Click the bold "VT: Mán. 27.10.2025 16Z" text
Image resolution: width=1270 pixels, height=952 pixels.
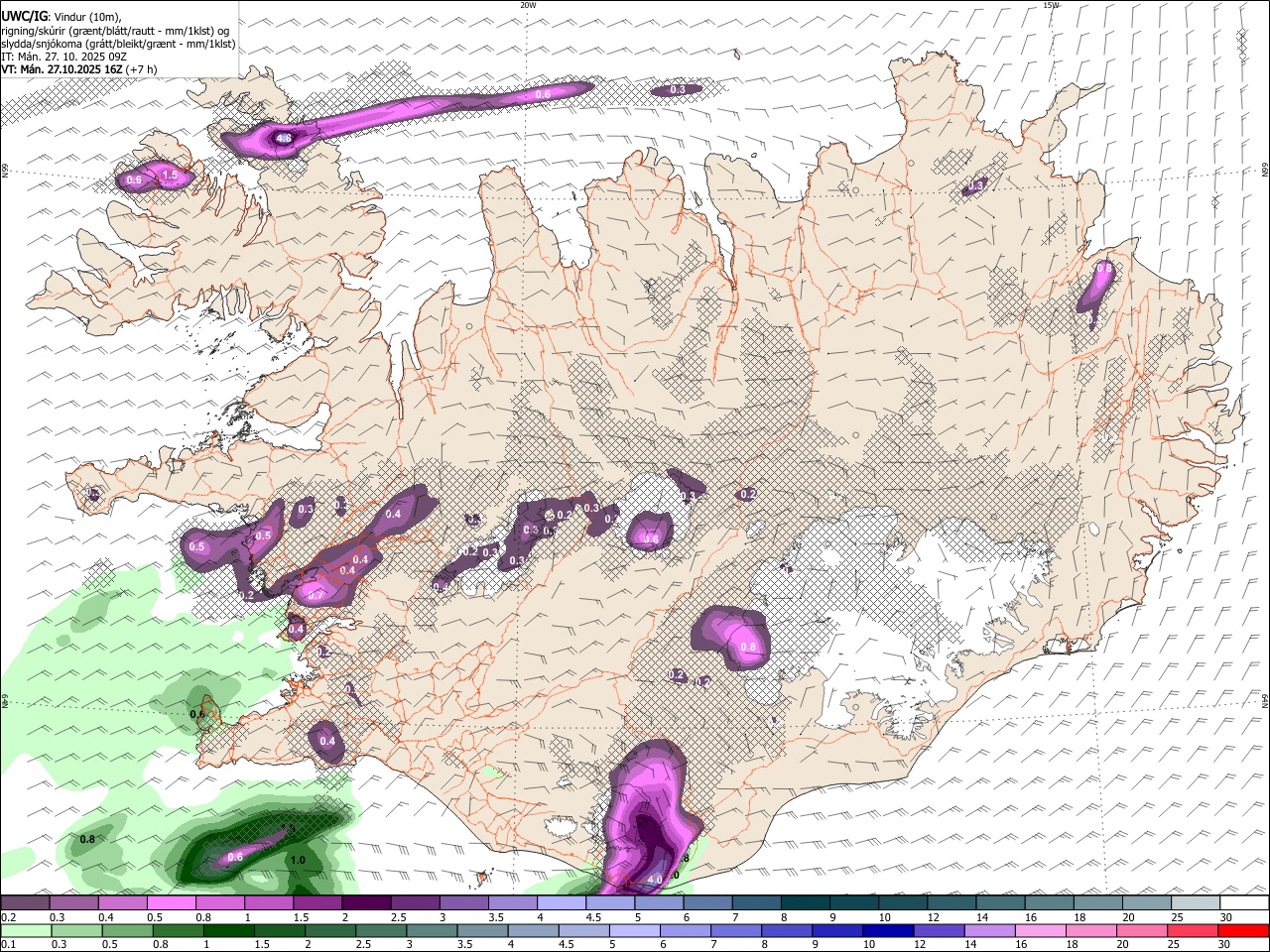[62, 69]
